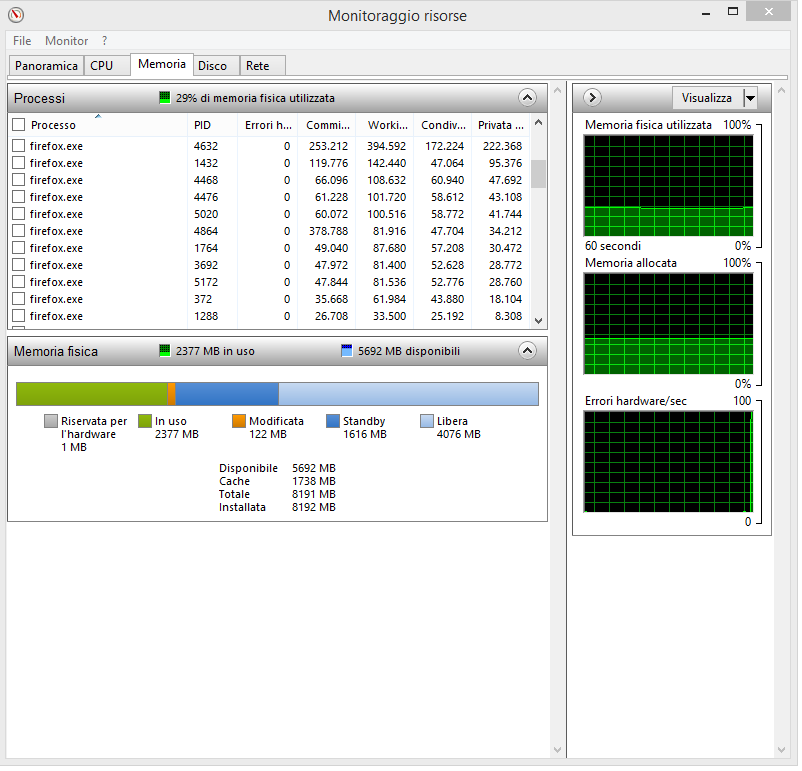Select the Memoria tab
The image size is (802, 771).
tap(163, 64)
